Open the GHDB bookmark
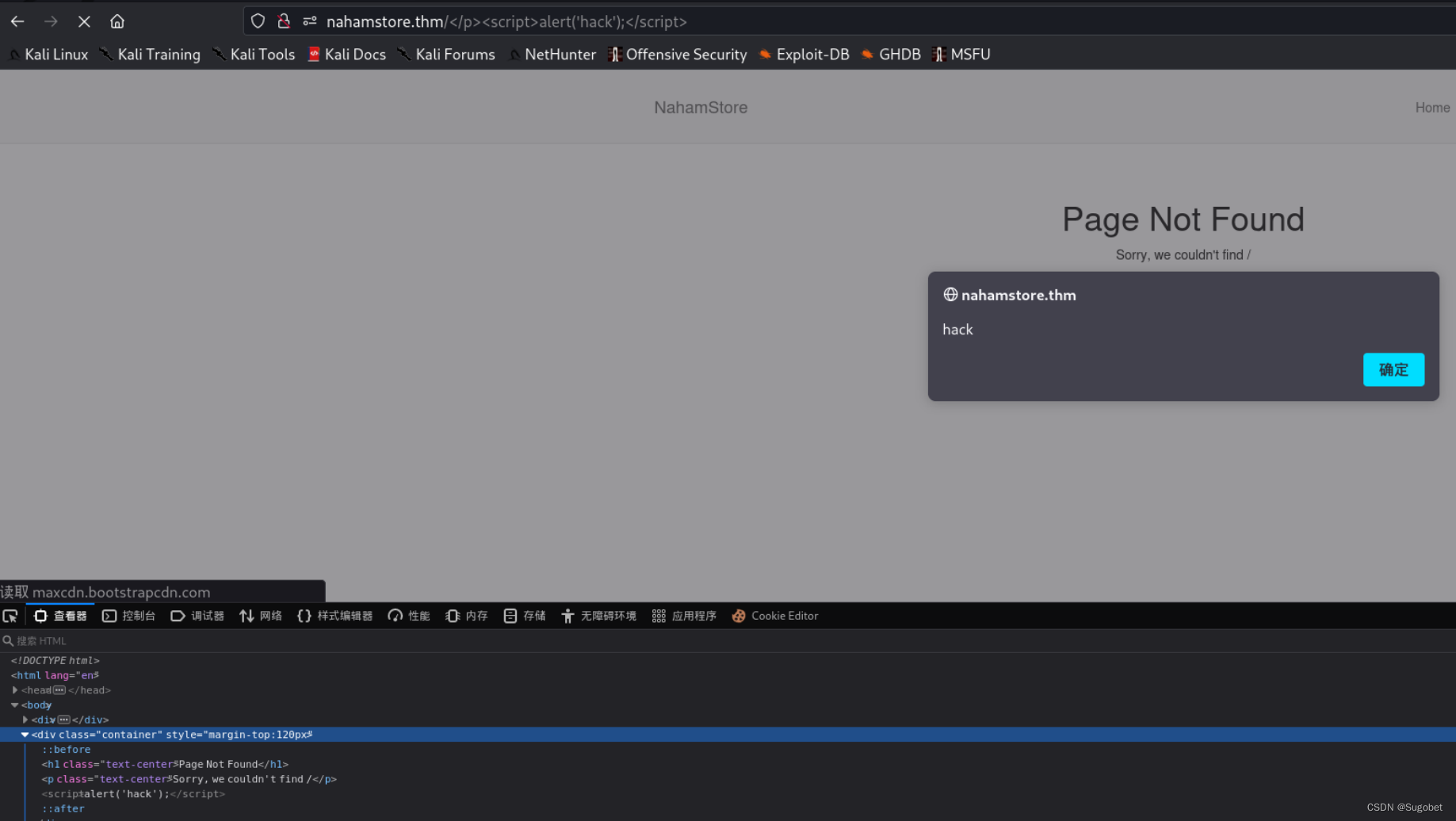The height and width of the screenshot is (821, 1456). coord(892,54)
